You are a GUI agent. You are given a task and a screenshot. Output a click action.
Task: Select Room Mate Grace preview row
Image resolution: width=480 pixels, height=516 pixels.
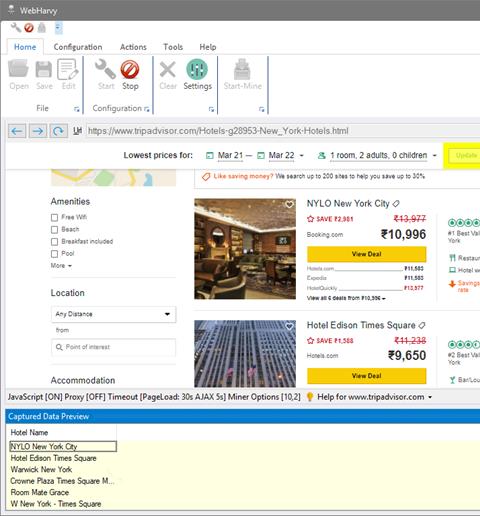(x=63, y=492)
